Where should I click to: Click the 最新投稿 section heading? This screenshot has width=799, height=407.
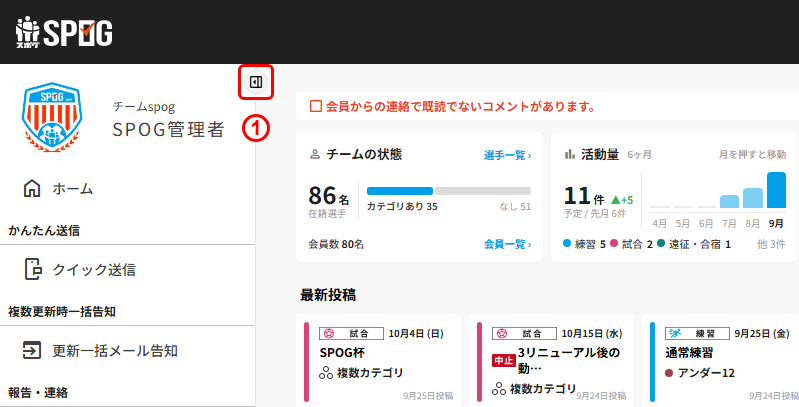(328, 295)
